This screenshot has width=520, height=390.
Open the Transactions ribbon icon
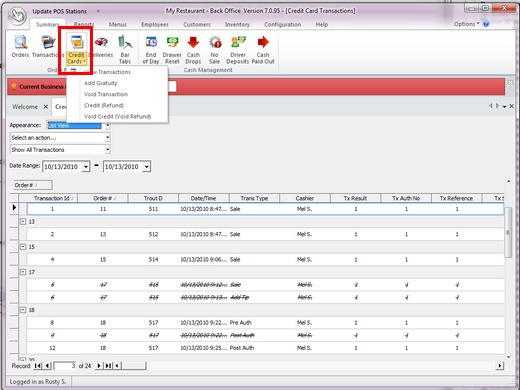point(48,46)
